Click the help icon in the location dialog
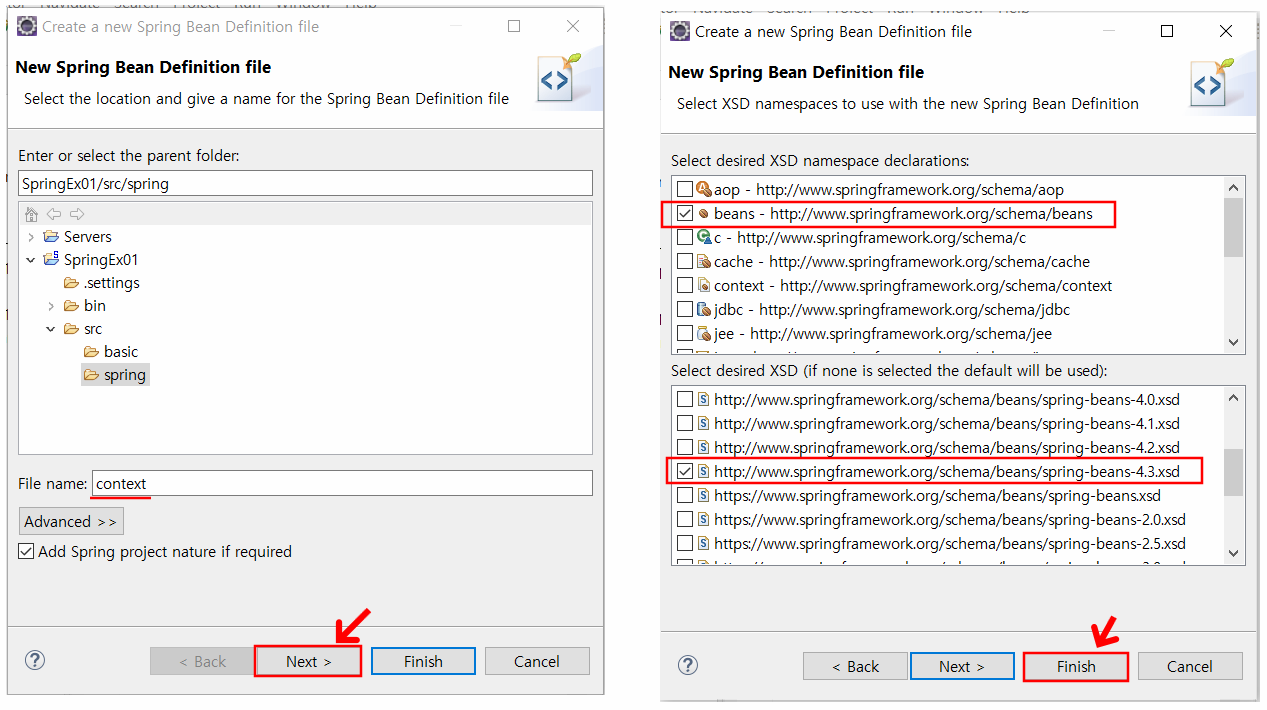 click(x=35, y=660)
